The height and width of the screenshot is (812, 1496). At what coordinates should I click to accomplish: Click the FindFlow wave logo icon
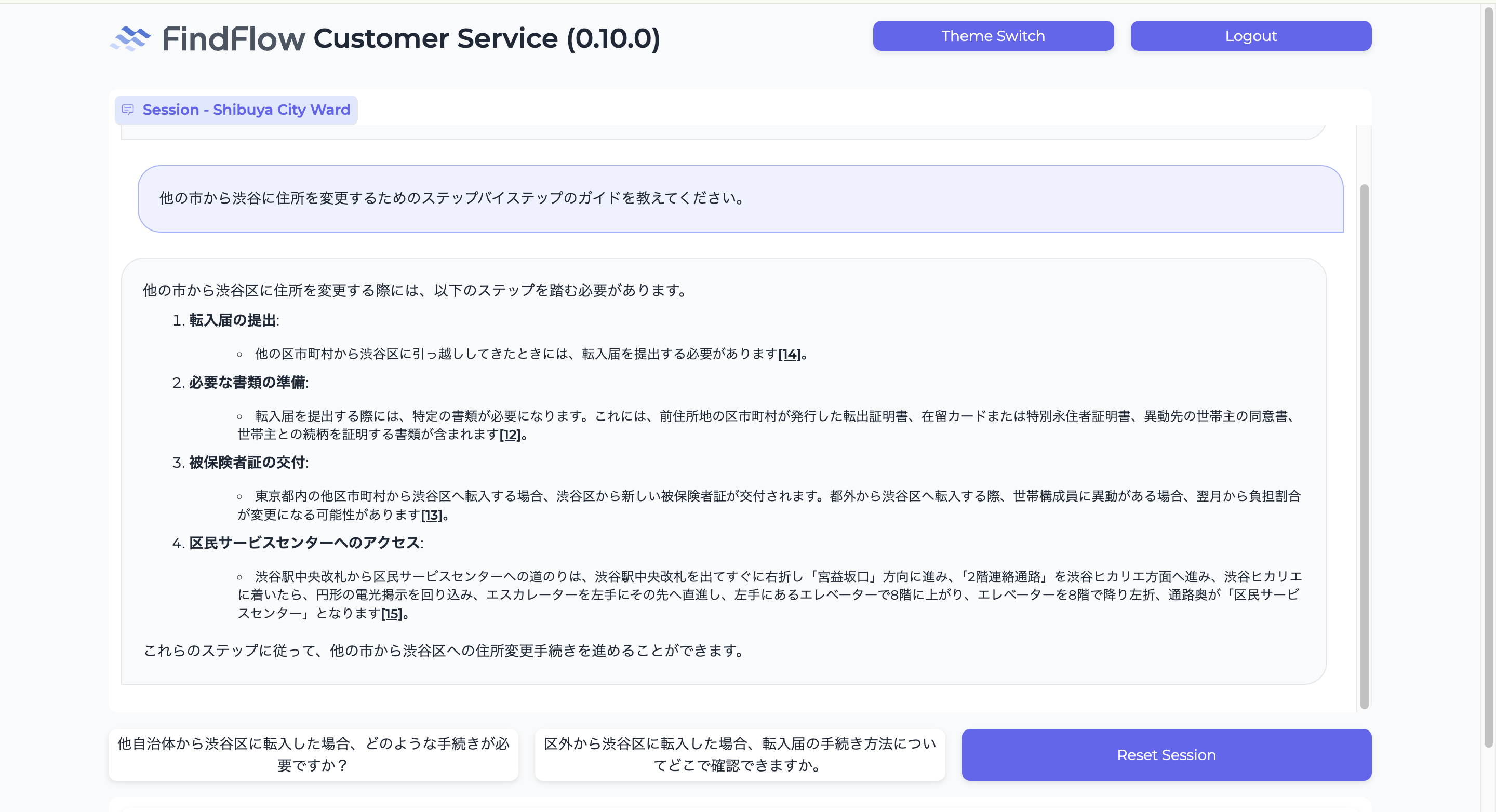pyautogui.click(x=131, y=38)
